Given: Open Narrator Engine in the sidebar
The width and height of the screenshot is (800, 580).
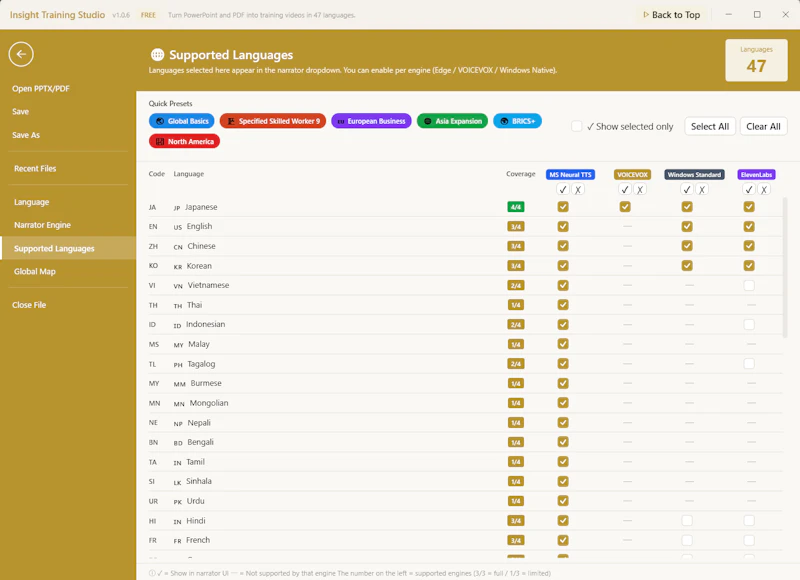Looking at the screenshot, I should 42,225.
